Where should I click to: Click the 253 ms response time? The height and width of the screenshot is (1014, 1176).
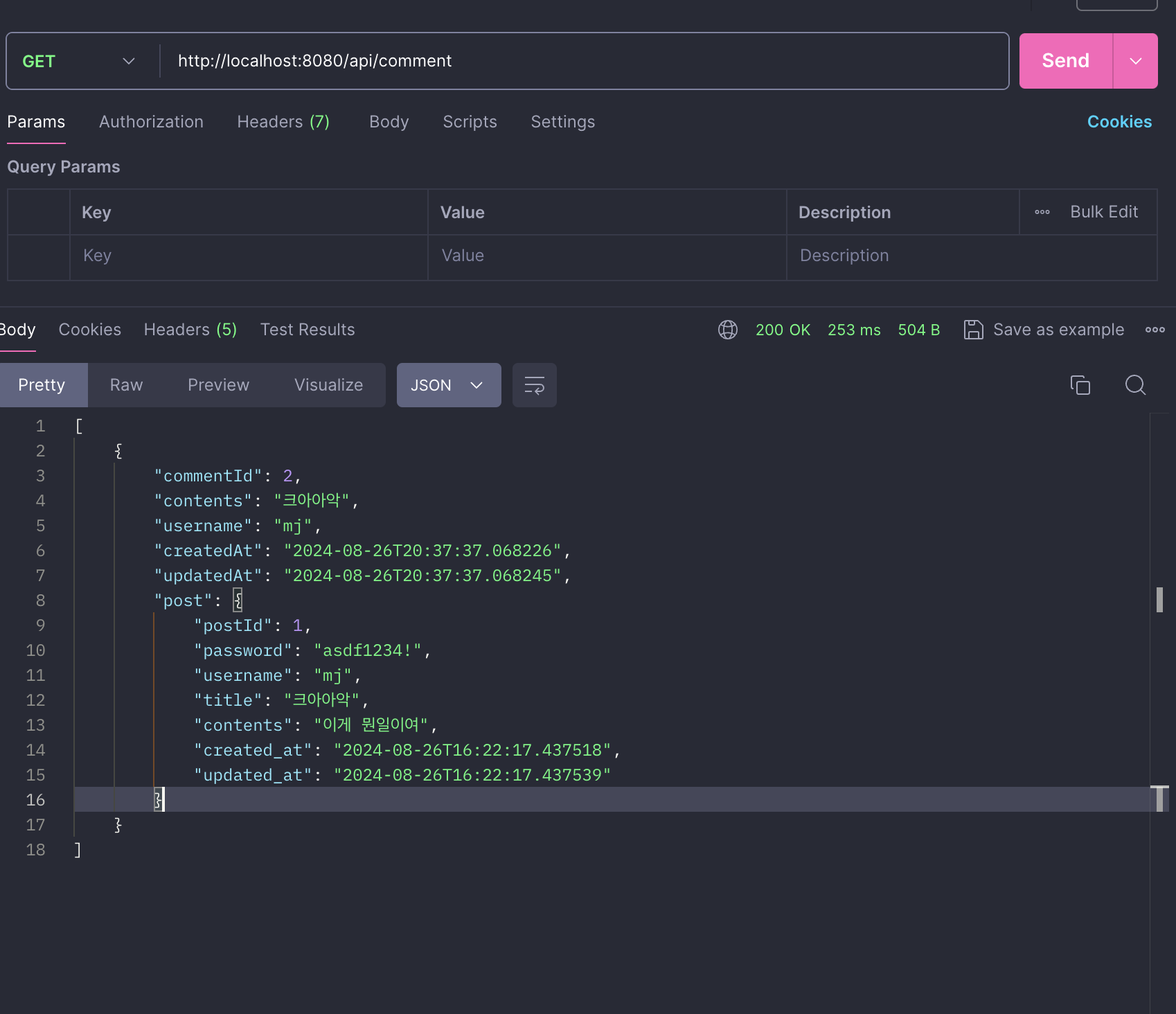pyautogui.click(x=854, y=330)
